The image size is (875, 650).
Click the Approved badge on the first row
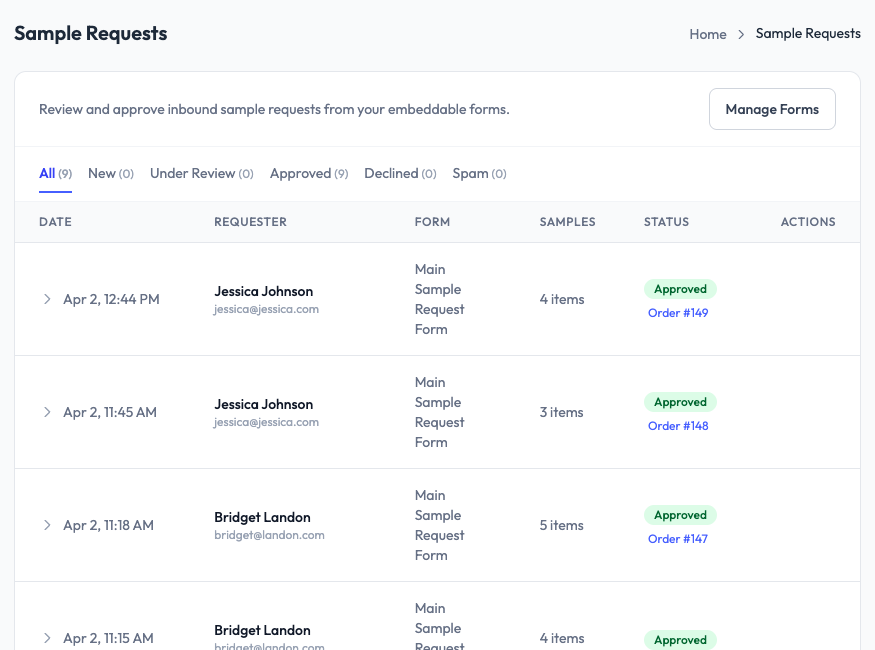tap(680, 288)
